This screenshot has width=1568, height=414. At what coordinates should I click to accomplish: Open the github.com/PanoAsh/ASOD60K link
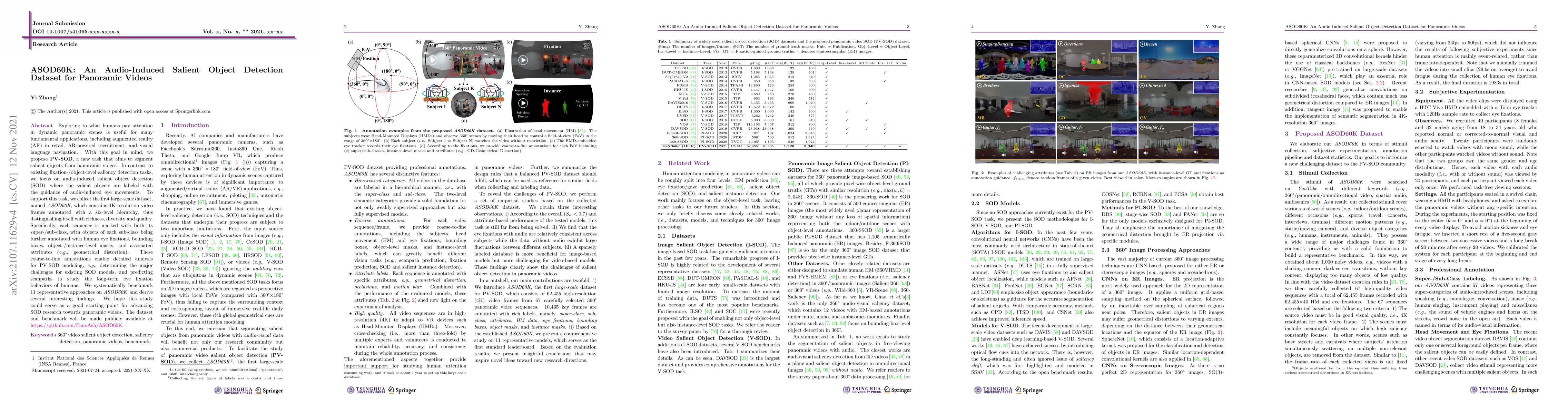(77, 325)
